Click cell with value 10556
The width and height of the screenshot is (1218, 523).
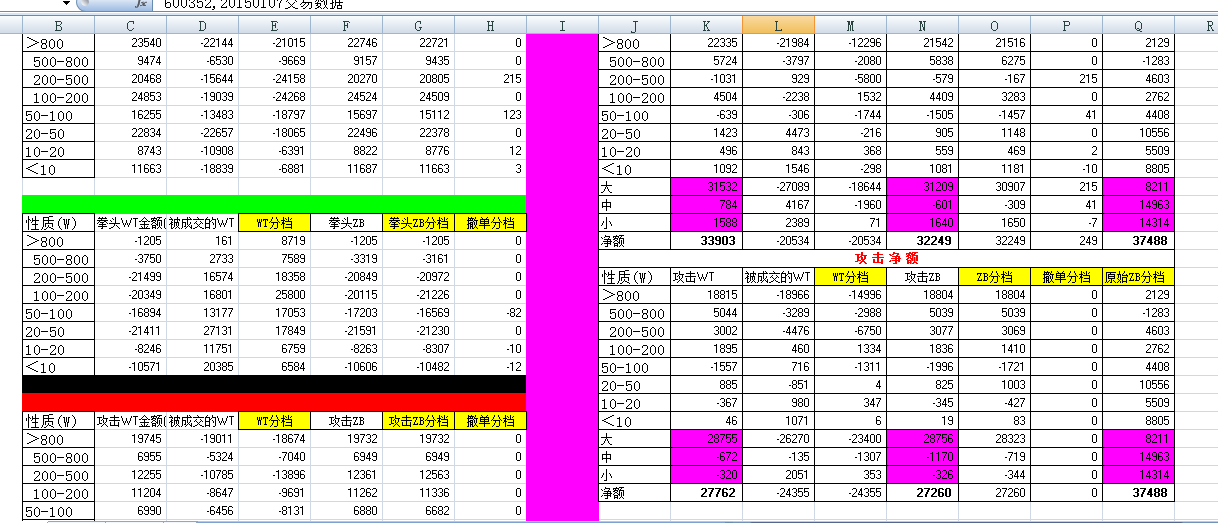[x=1138, y=133]
